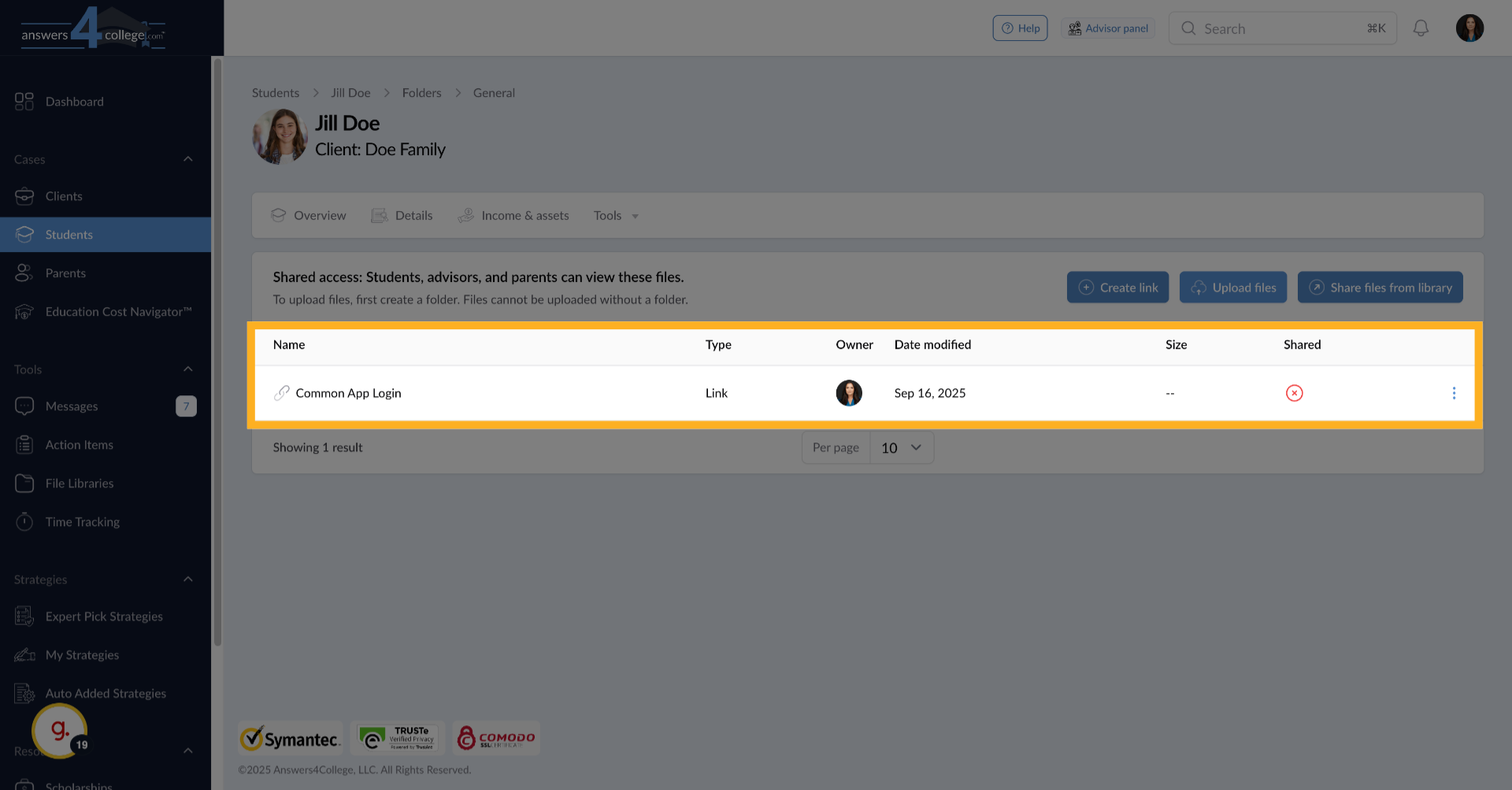This screenshot has height=790, width=1512.
Task: Open File Libraries in sidebar
Action: [79, 483]
